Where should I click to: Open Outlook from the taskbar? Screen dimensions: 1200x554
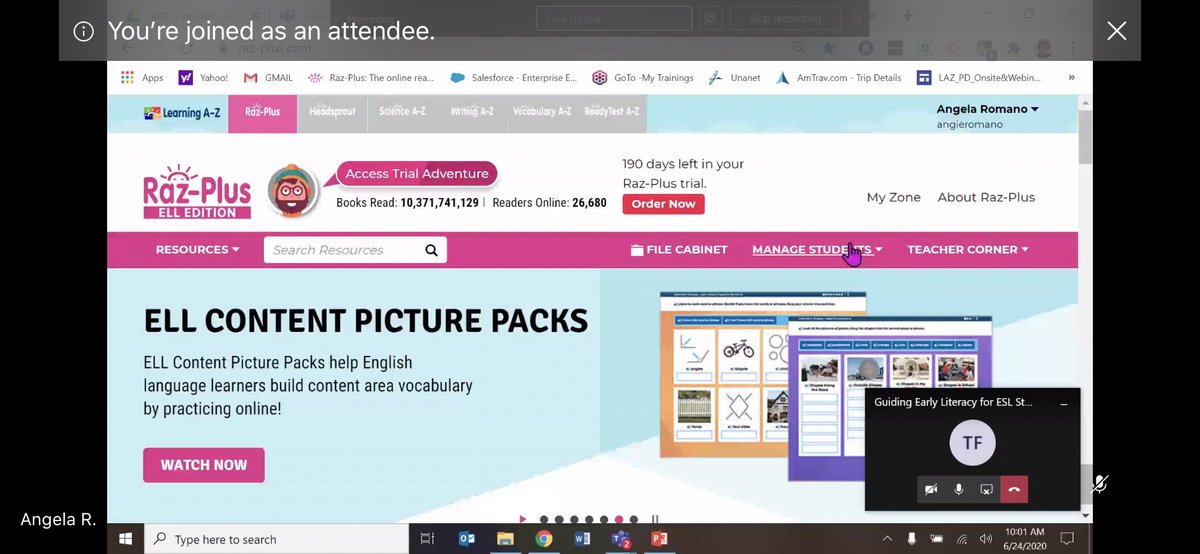coord(466,539)
